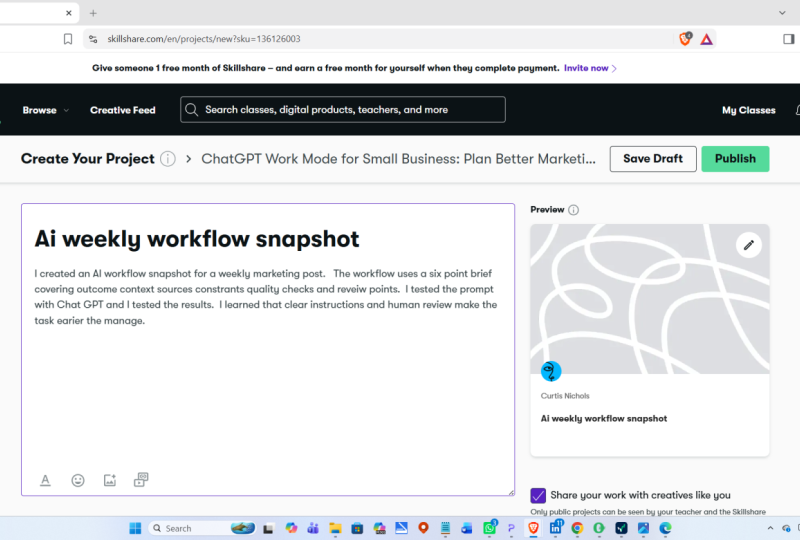
Task: Open the browser tab list chevron
Action: (782, 13)
